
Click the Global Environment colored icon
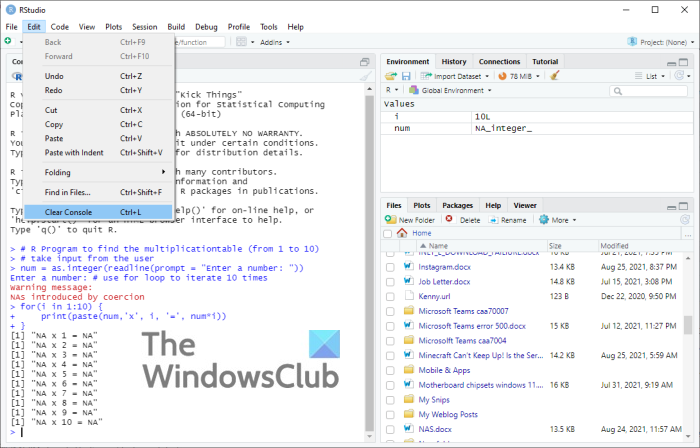point(413,90)
